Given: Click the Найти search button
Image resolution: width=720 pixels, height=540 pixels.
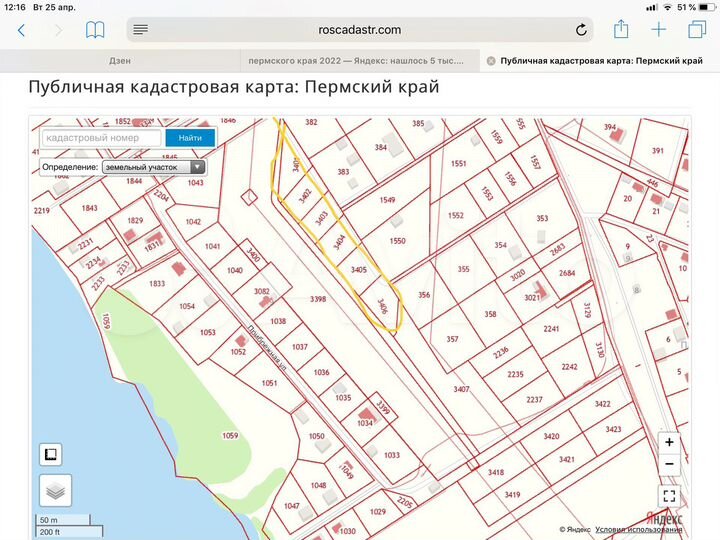Looking at the screenshot, I should (190, 138).
